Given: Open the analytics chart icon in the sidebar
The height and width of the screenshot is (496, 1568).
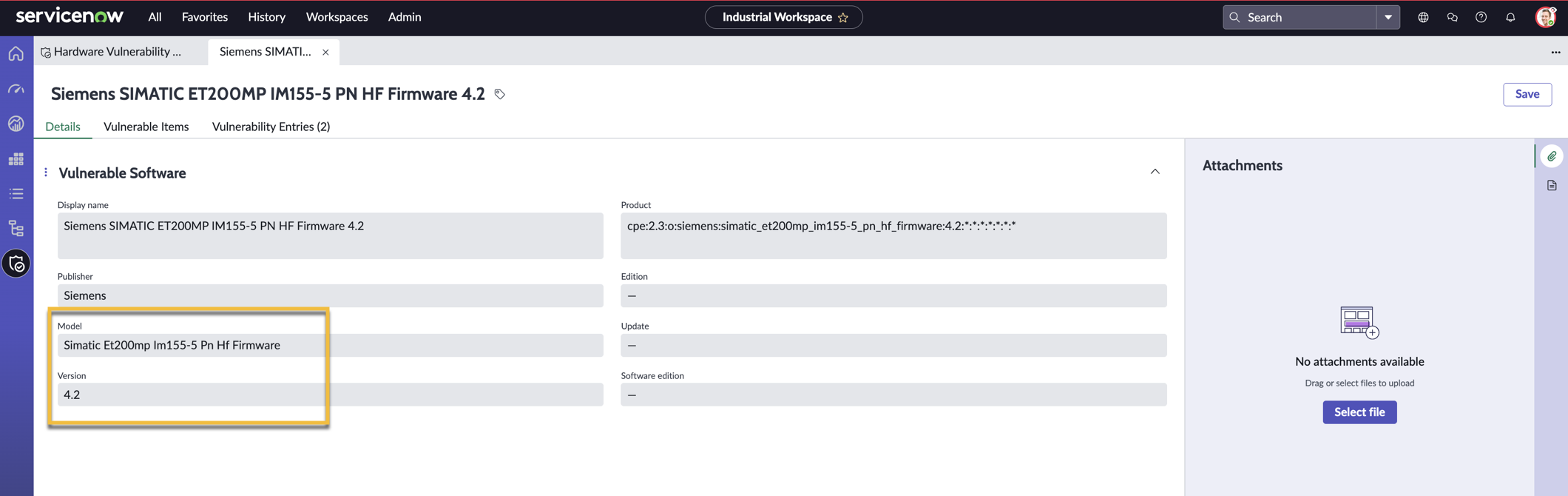Looking at the screenshot, I should [16, 124].
